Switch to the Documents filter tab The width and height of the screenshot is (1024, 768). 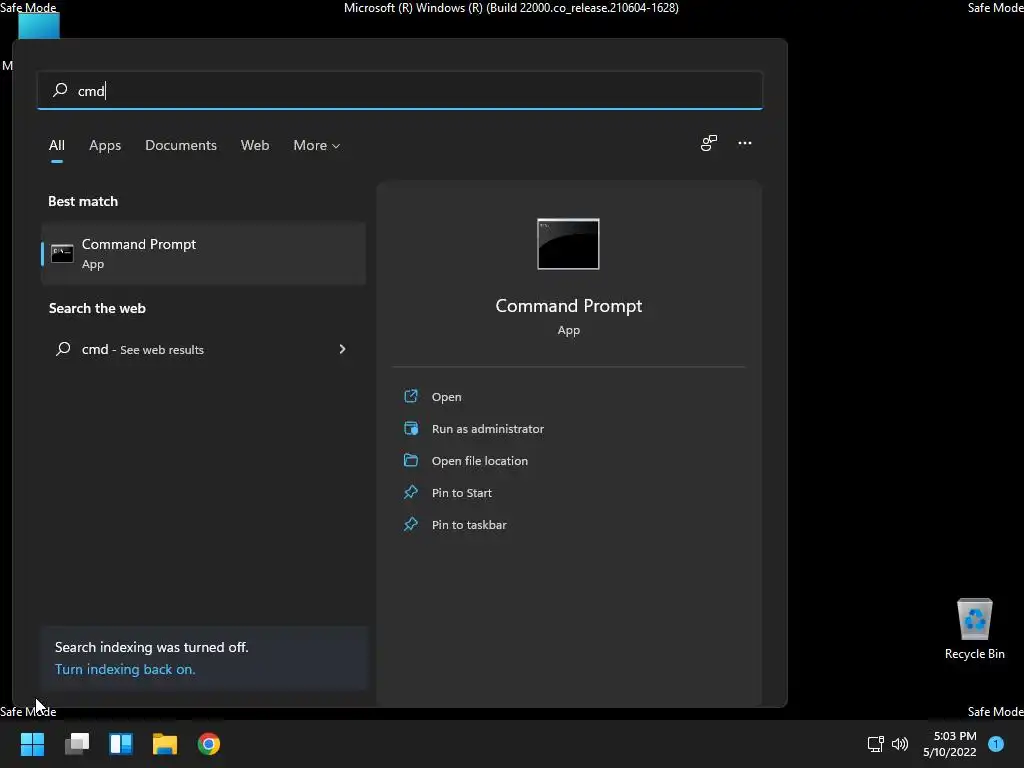coord(181,145)
